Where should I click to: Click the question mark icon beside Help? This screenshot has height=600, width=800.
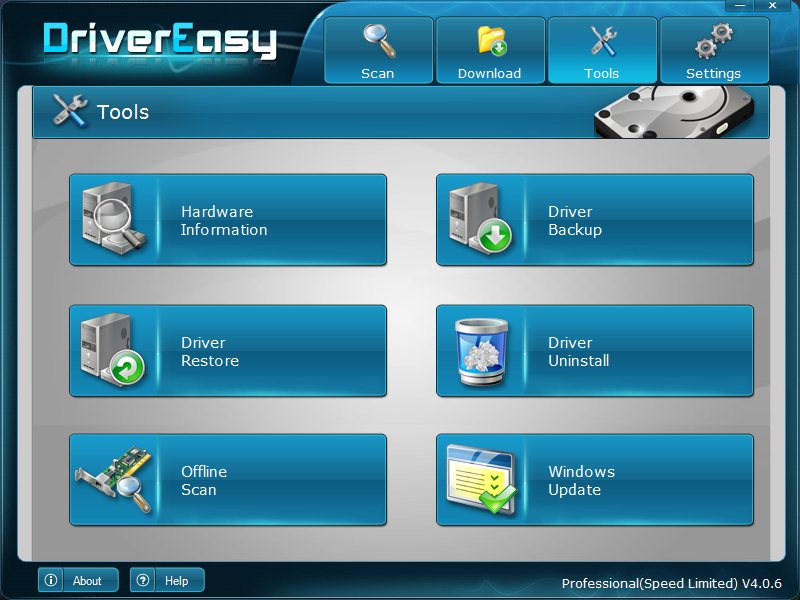142,580
